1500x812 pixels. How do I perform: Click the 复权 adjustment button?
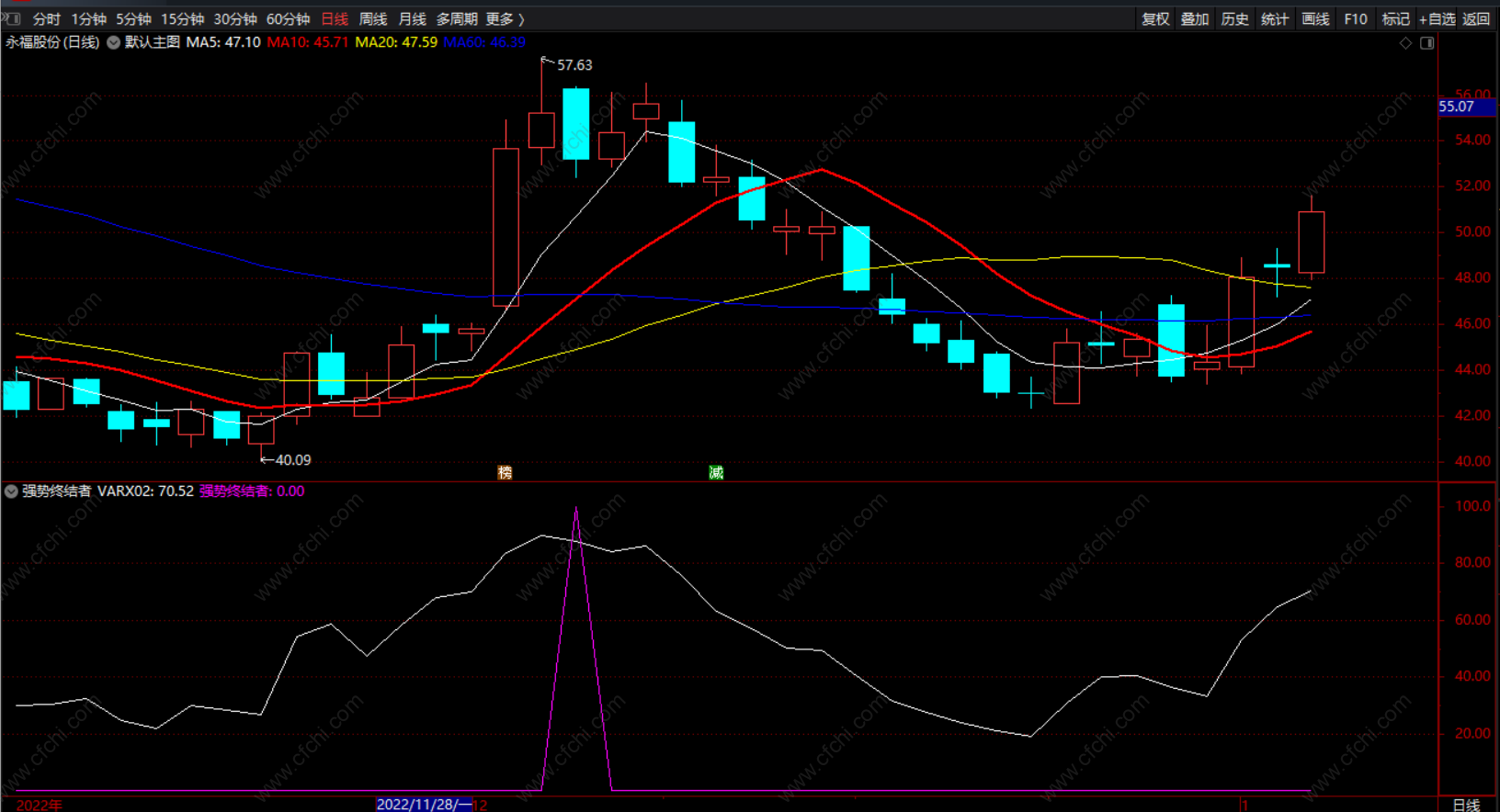[1155, 19]
